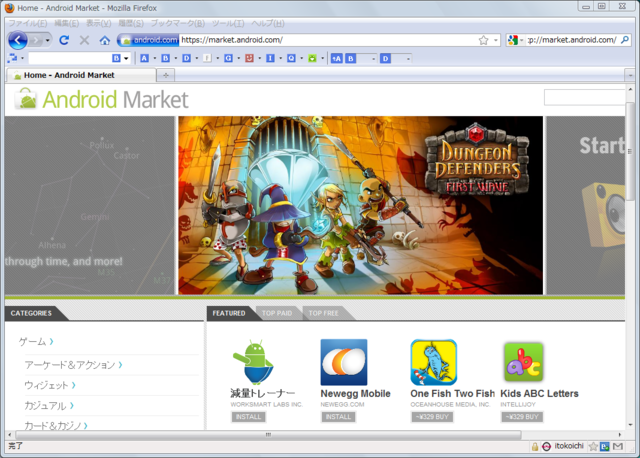Open the 編集(E) menu
The width and height of the screenshot is (640, 458).
click(x=67, y=23)
